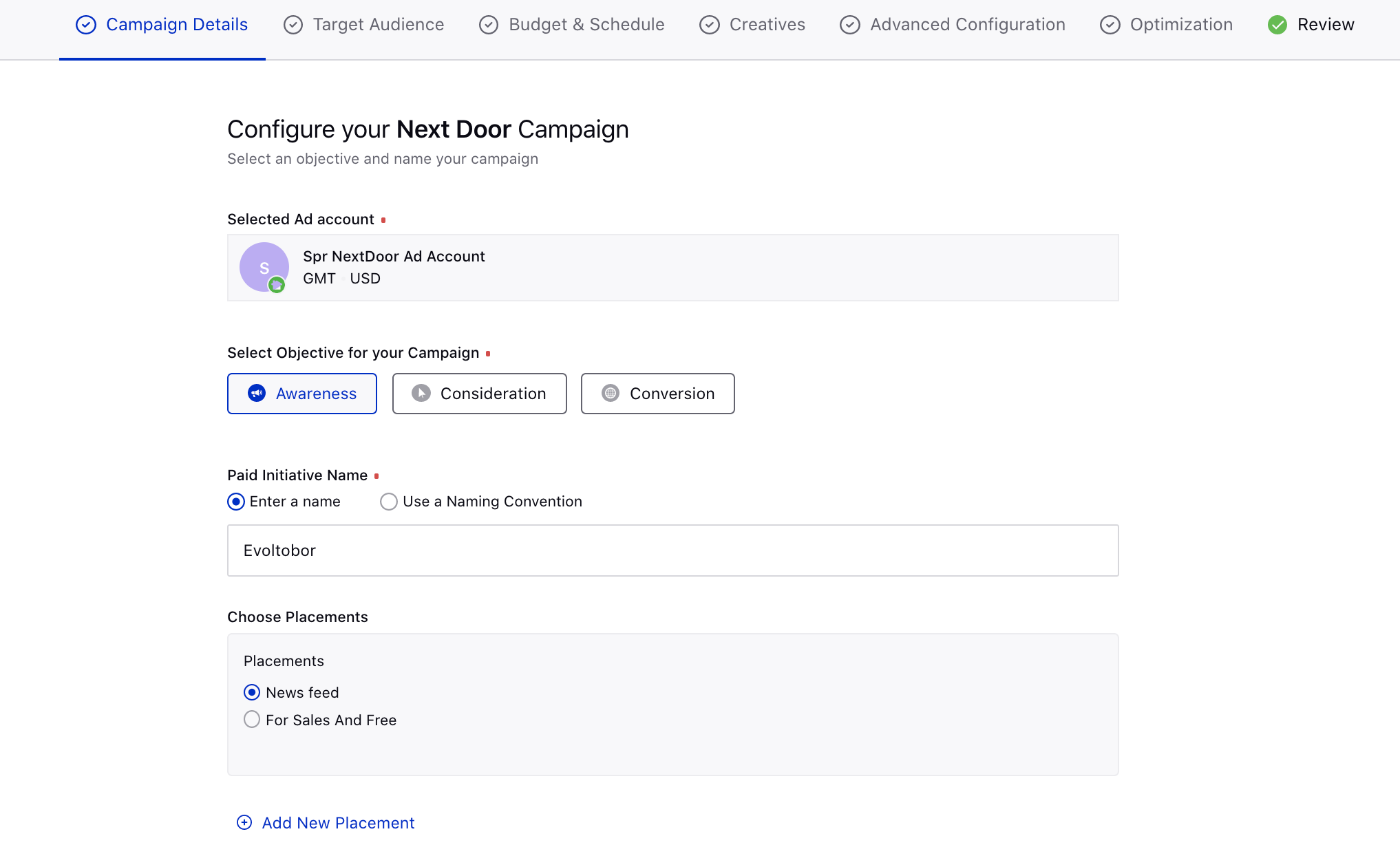Click the Choose Placements label
The width and height of the screenshot is (1400, 867).
tap(298, 617)
